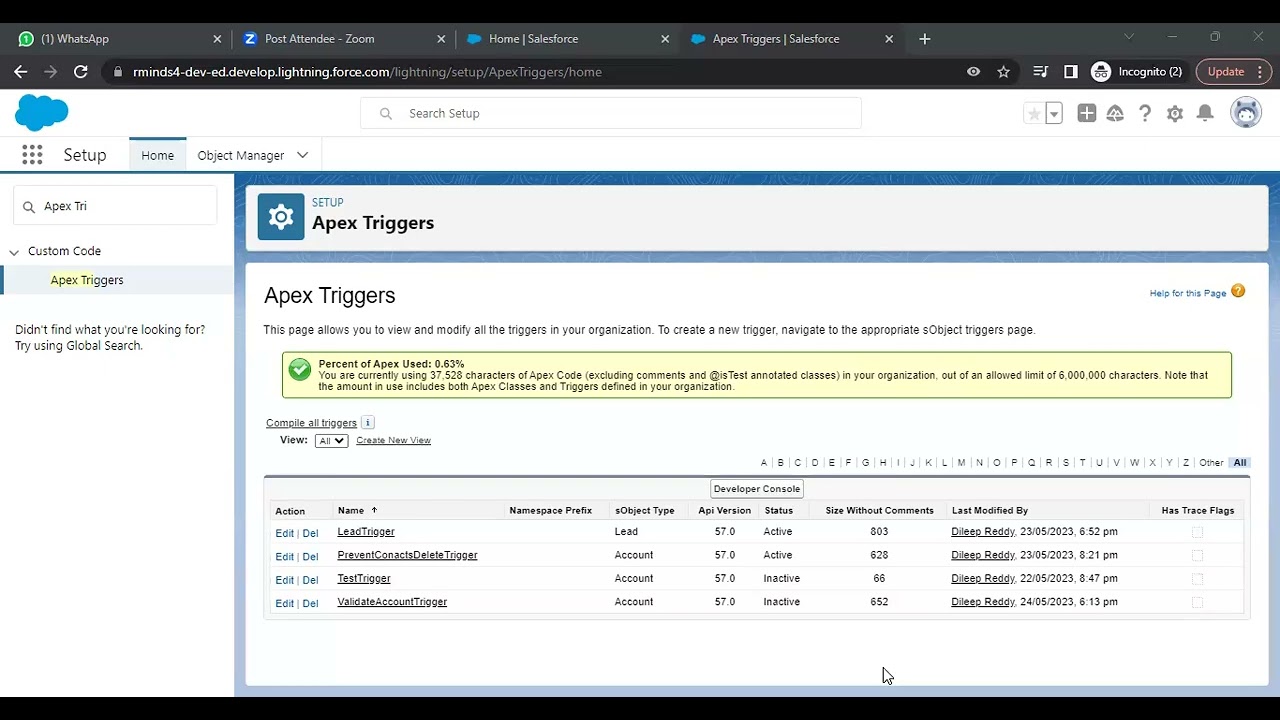
Task: Open a new browser tab
Action: (x=925, y=39)
